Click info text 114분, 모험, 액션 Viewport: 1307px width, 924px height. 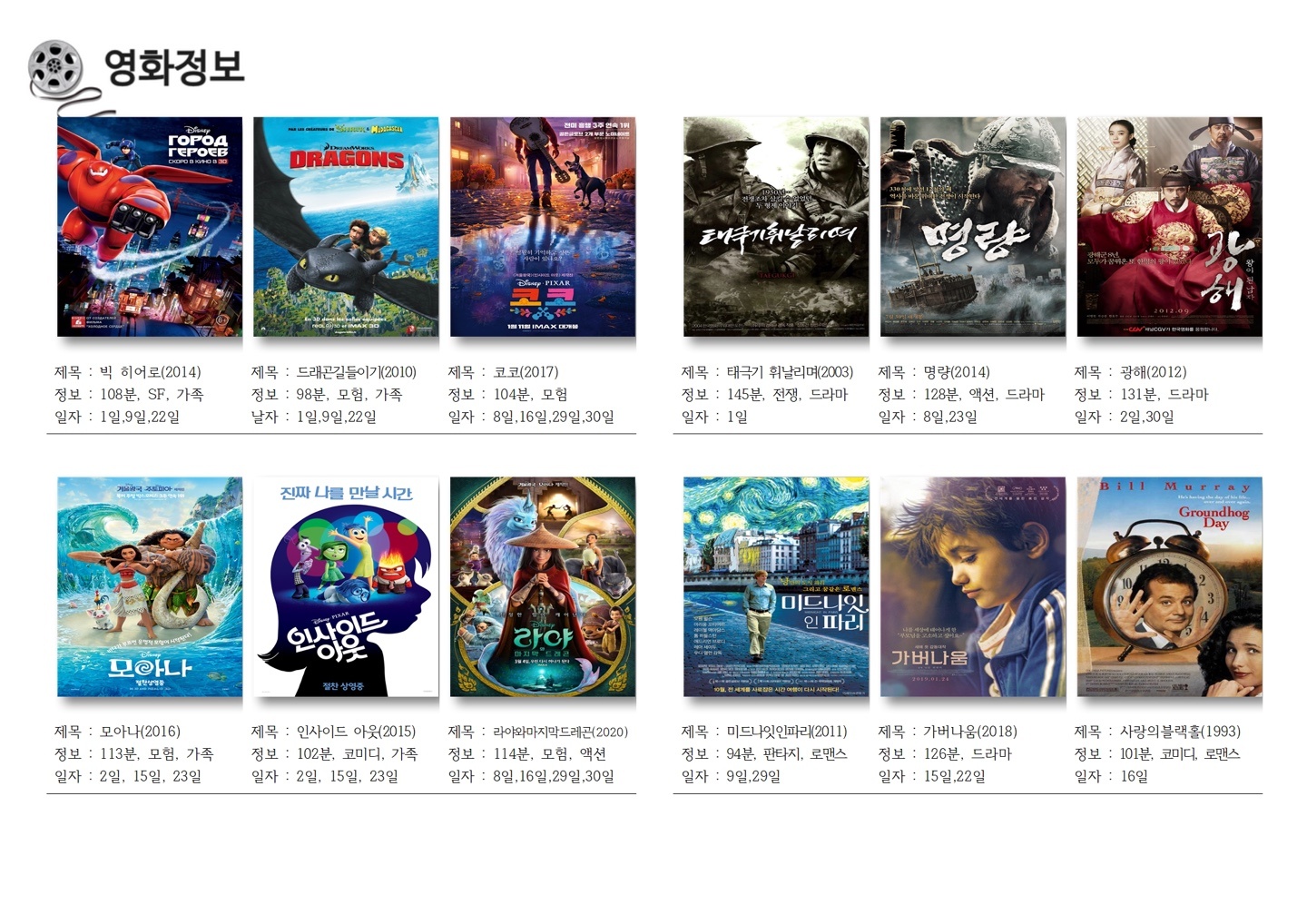pos(550,754)
